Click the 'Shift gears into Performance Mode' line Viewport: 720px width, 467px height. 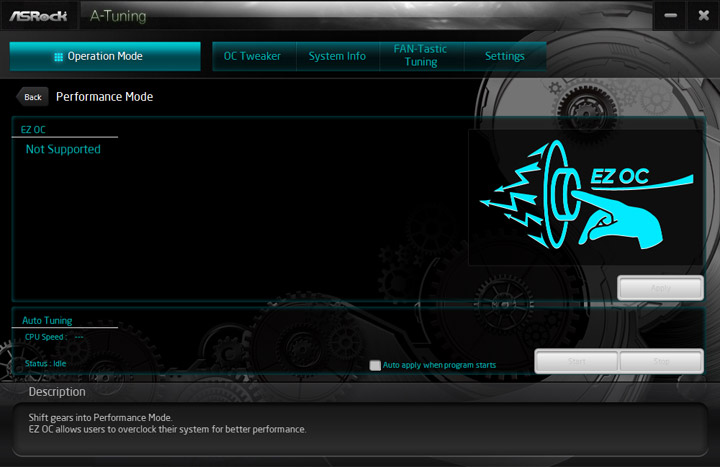pyautogui.click(x=100, y=418)
